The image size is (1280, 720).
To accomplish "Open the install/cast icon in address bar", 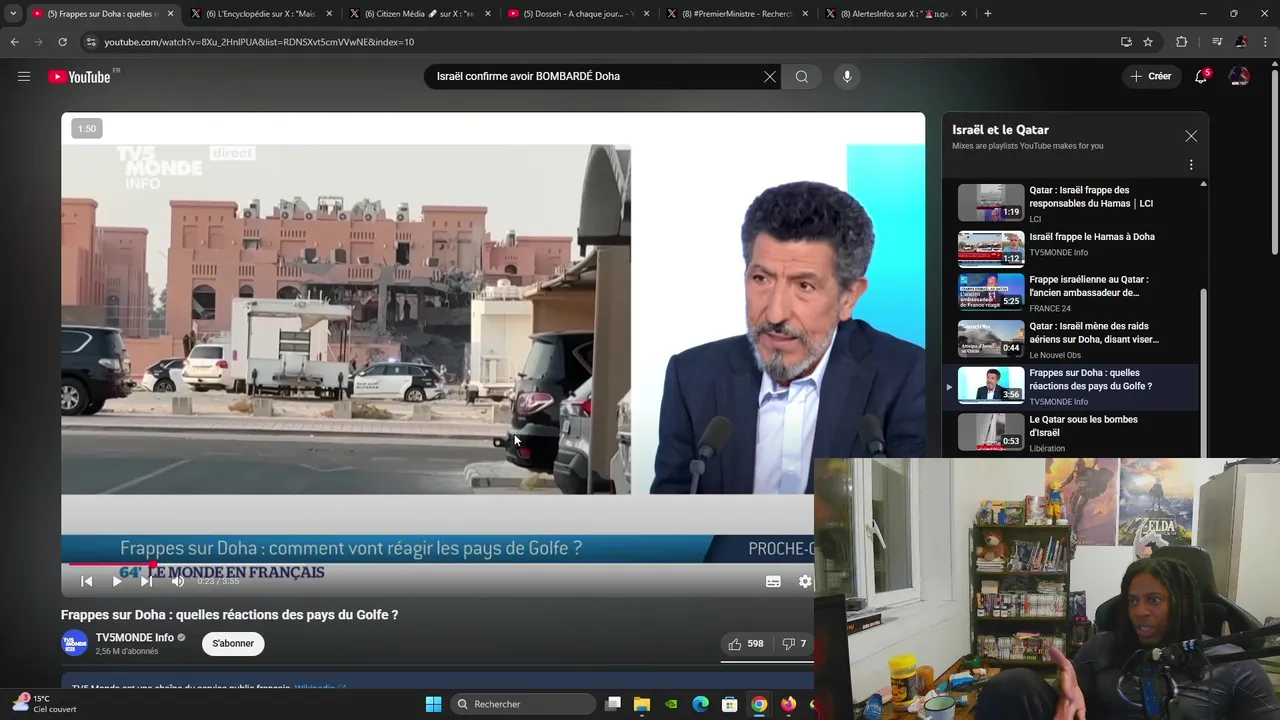I will click(x=1126, y=42).
